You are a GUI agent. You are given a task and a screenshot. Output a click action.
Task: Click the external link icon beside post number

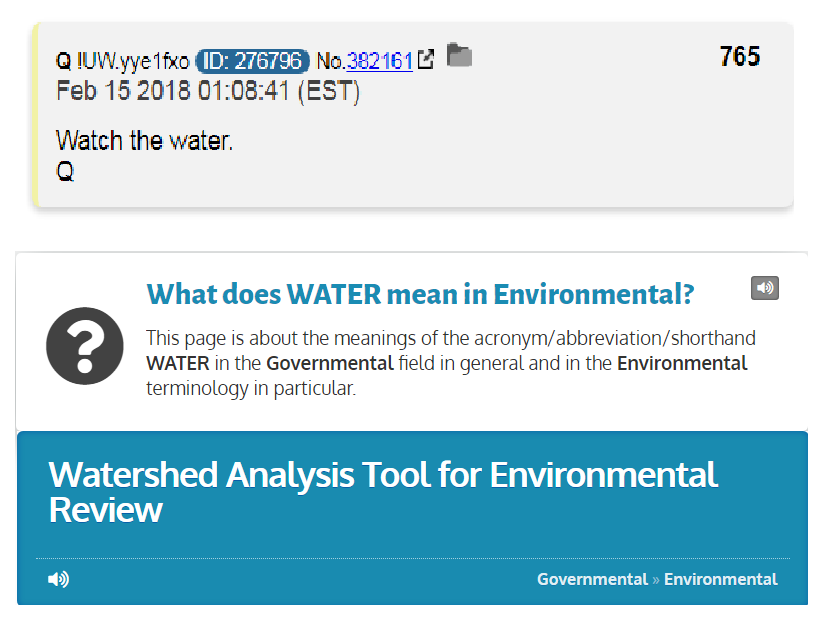pyautogui.click(x=426, y=59)
